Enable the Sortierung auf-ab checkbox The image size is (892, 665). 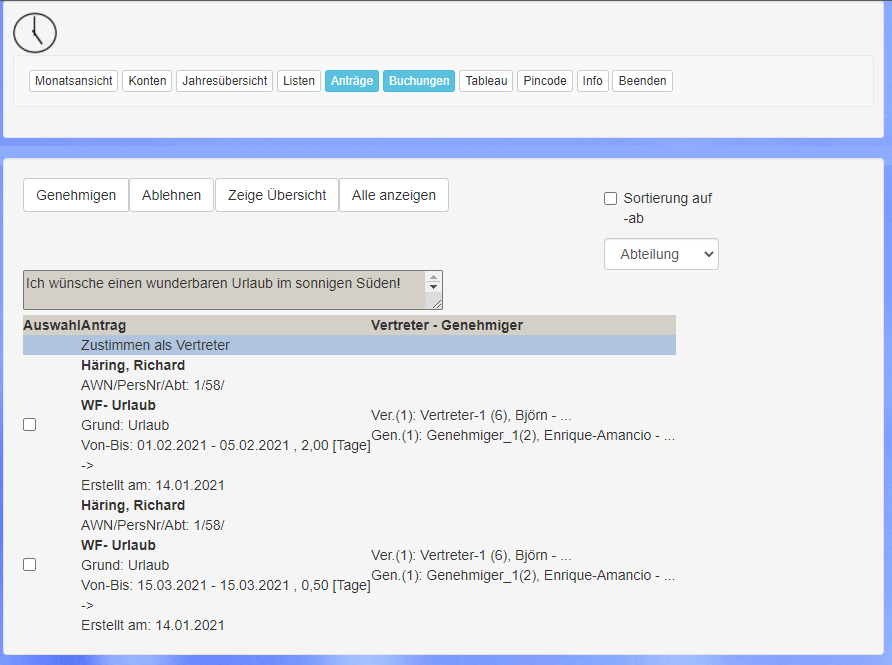[611, 199]
